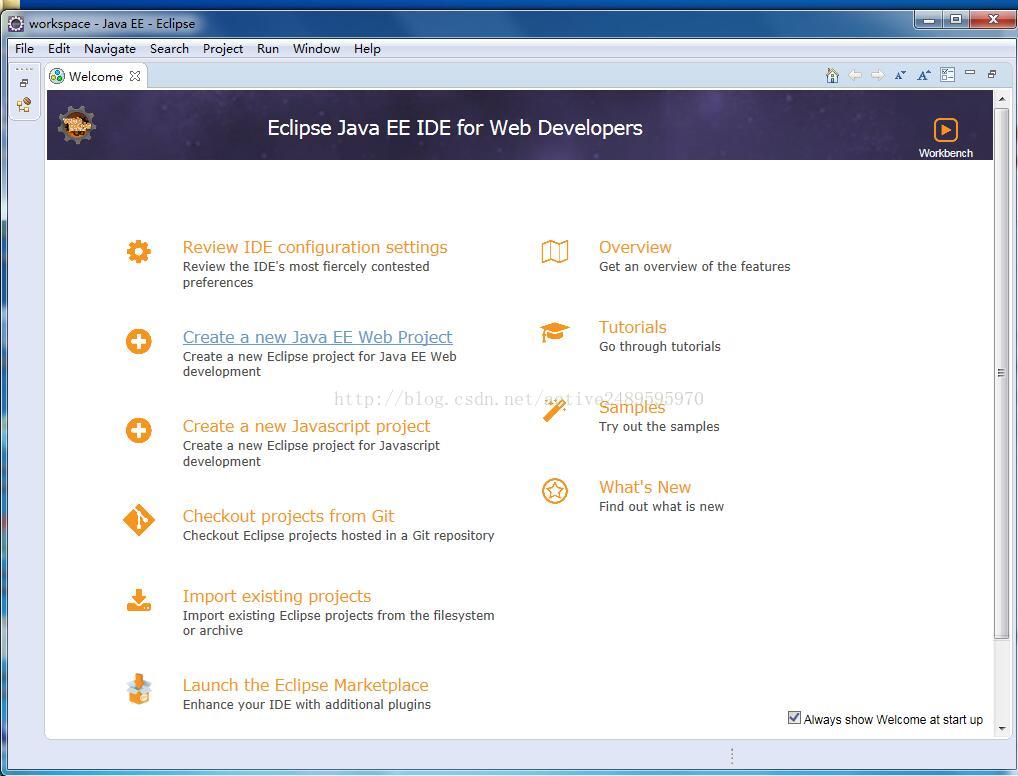Open the Samples link
The image size is (1018, 776).
point(632,407)
